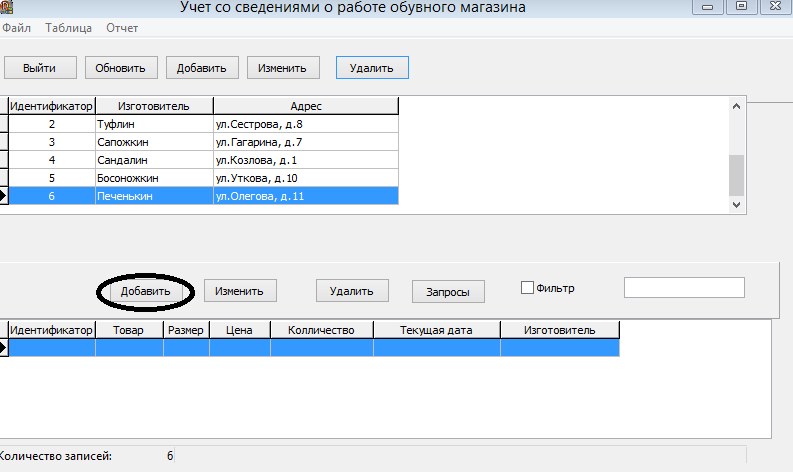Click the upper grid scrollbar up arrow
Viewport: 793px width, 472px height.
[x=736, y=106]
